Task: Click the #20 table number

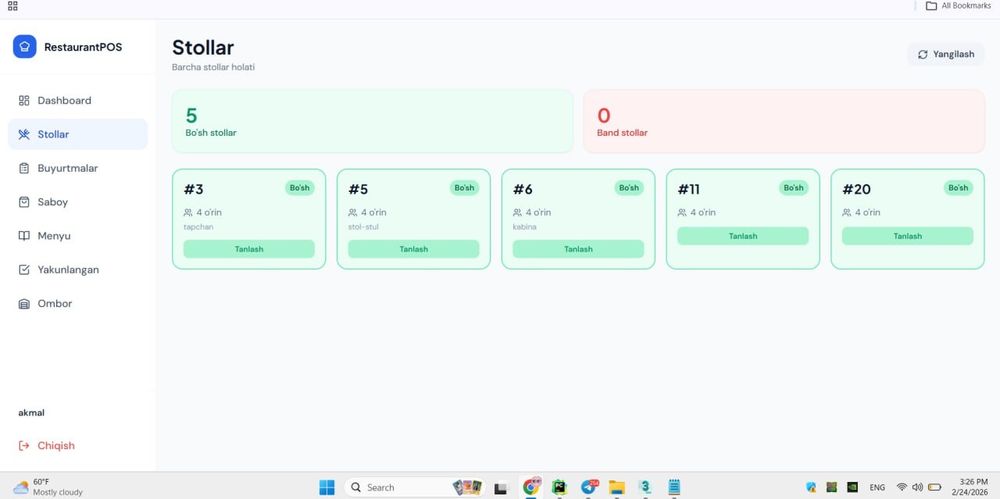Action: [x=856, y=190]
